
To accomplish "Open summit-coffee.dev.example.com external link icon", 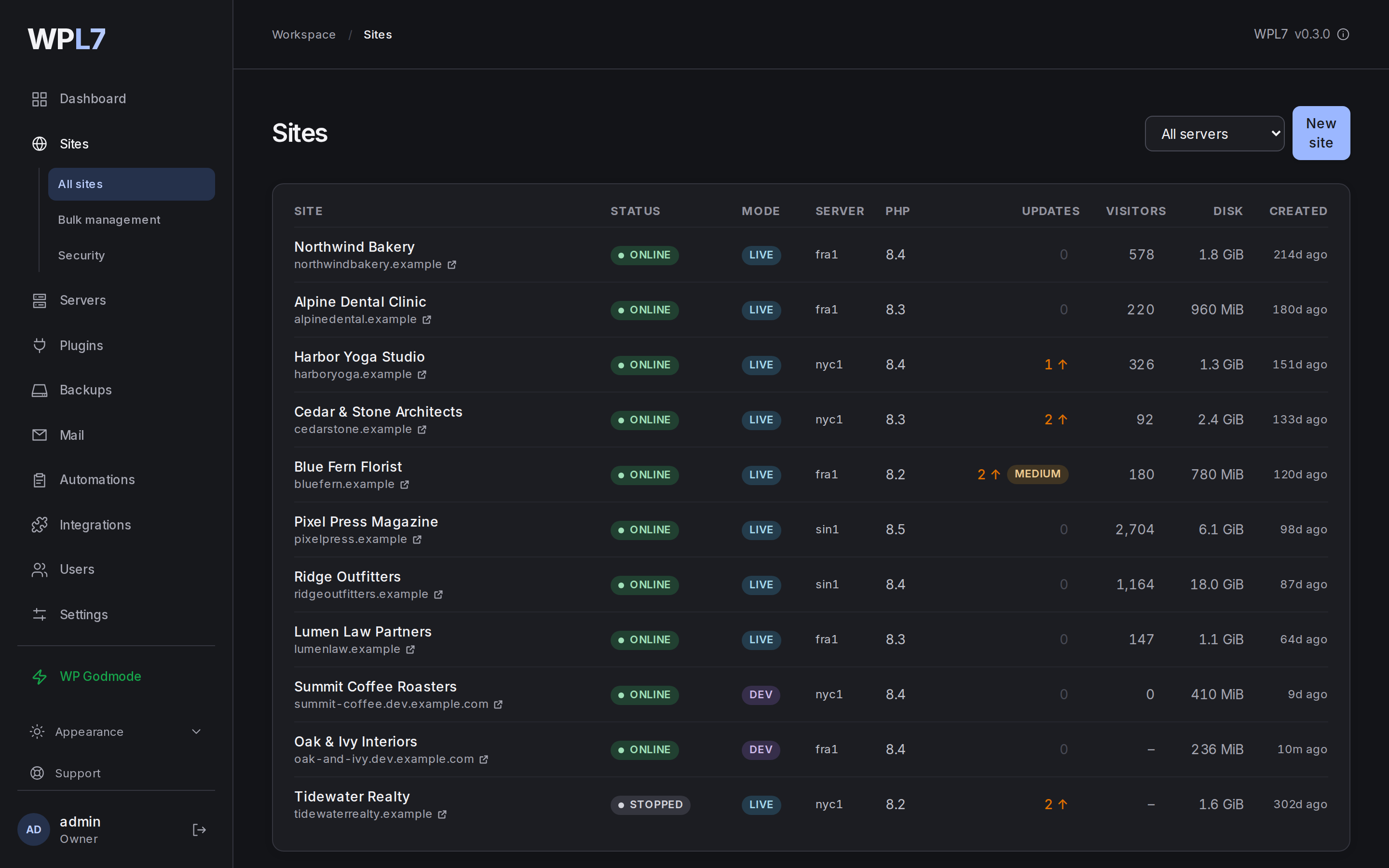I will [x=498, y=705].
